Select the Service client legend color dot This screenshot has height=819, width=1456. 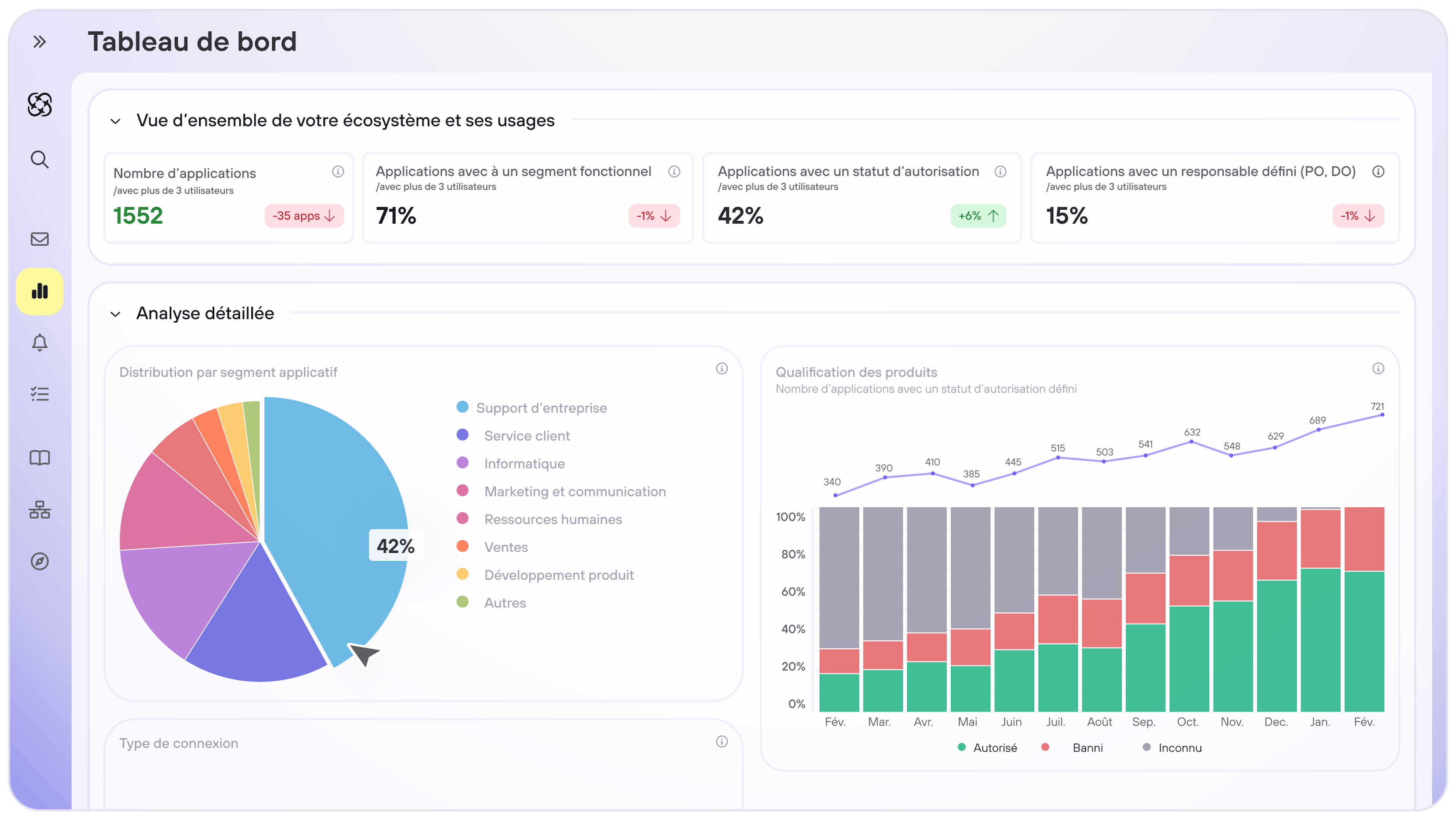pos(462,435)
